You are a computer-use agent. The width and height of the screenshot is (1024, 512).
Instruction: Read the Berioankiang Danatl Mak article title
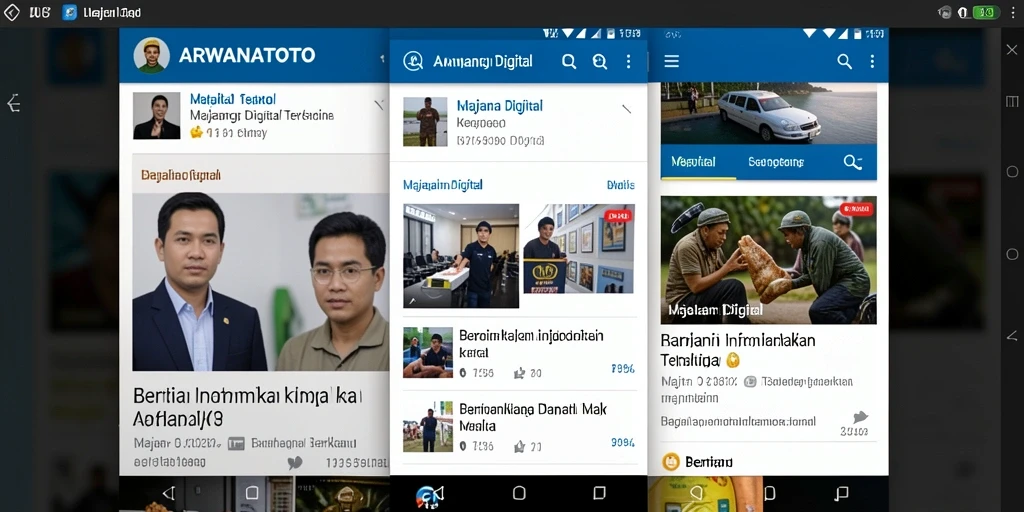pos(533,417)
